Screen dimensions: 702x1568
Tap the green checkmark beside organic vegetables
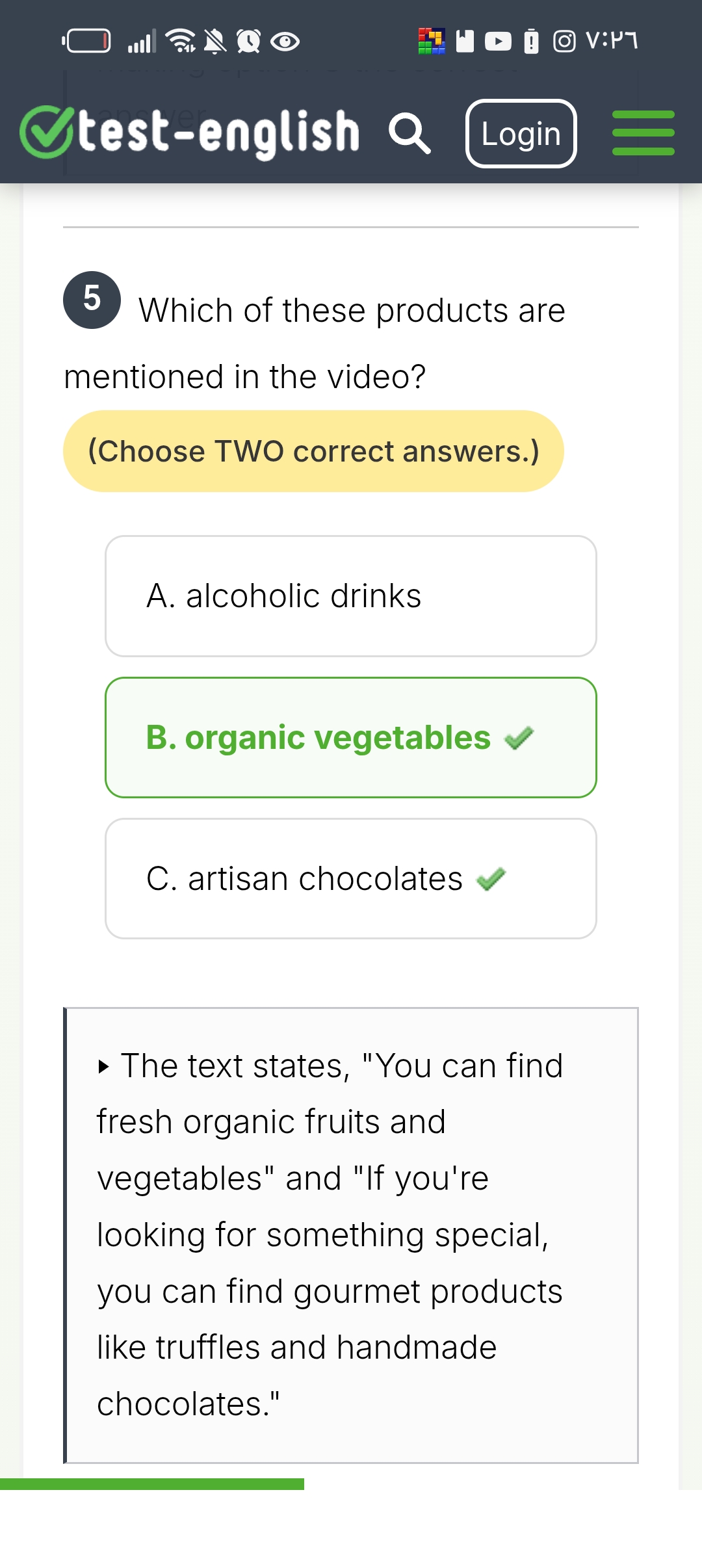tap(519, 738)
